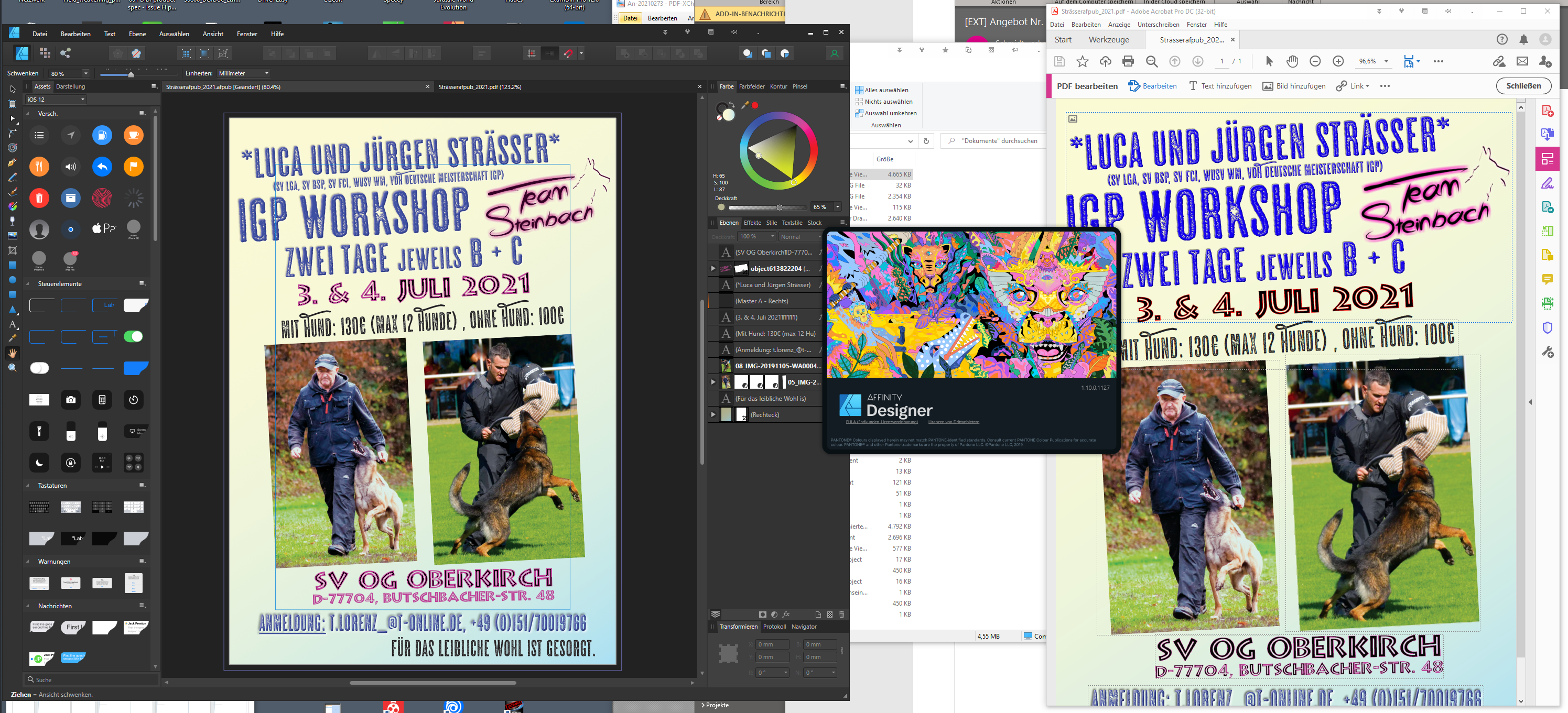Select the Pen tool in Affinity

(13, 162)
